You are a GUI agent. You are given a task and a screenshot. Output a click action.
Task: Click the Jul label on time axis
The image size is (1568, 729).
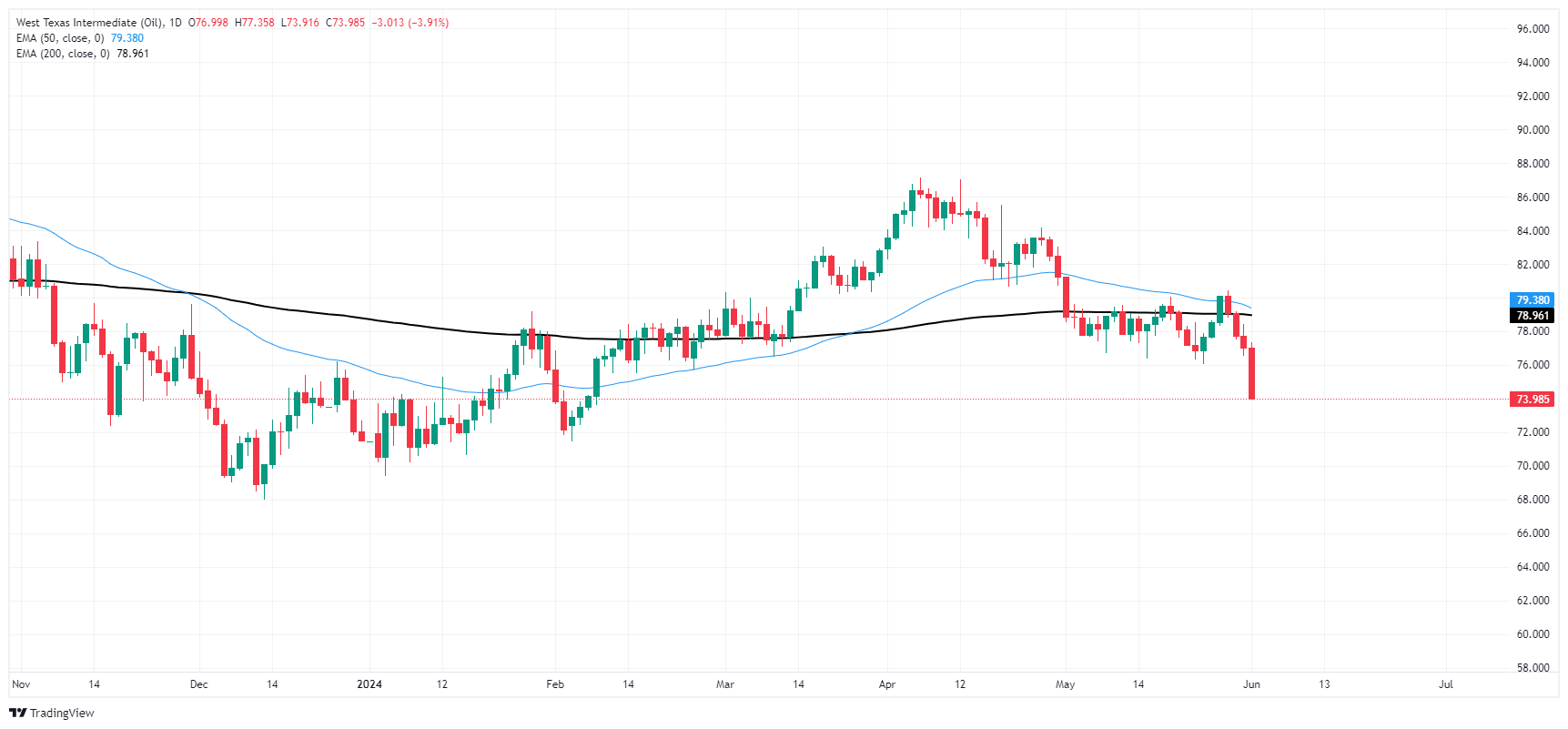(1445, 684)
